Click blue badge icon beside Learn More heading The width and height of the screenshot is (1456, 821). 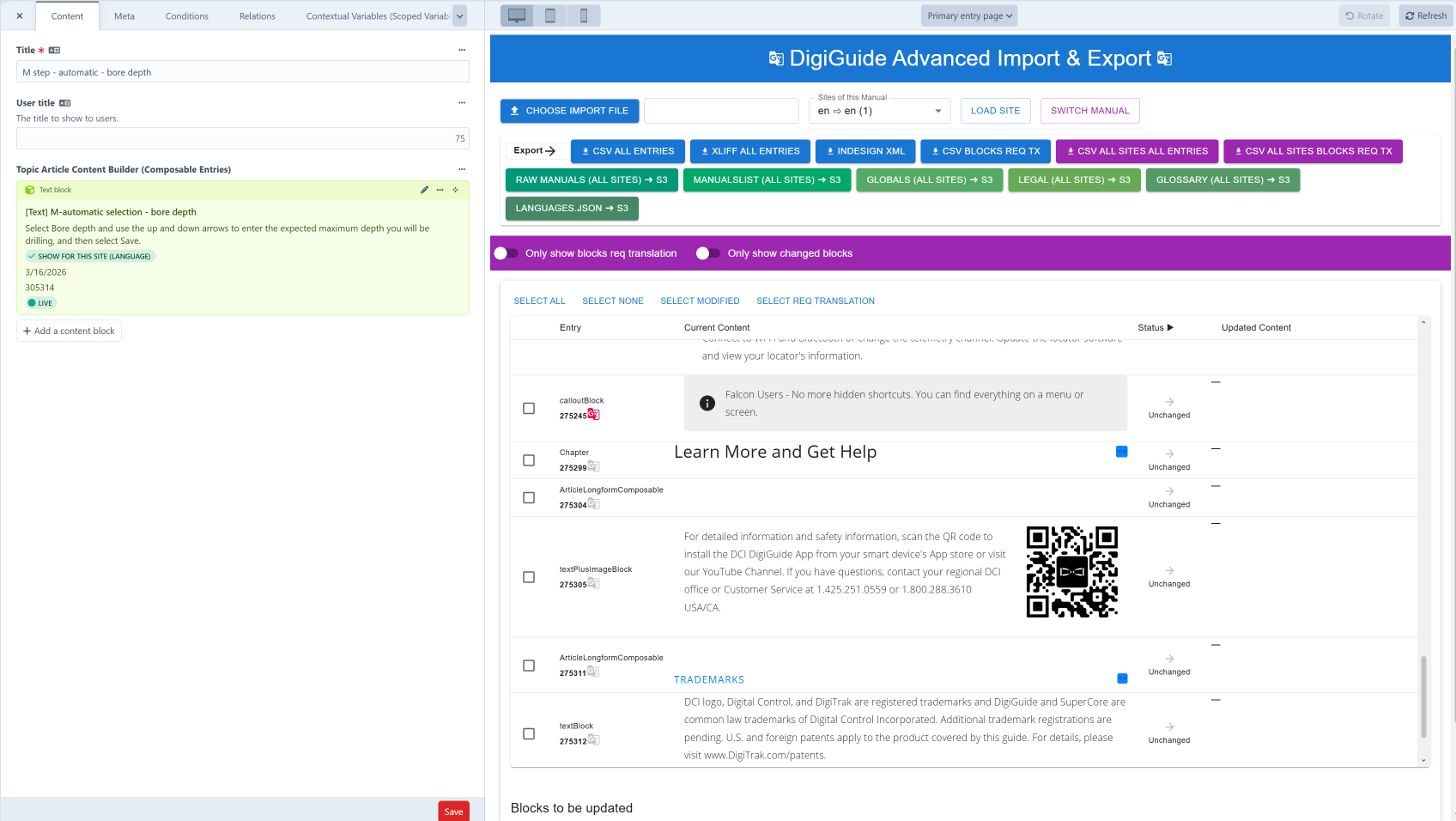tap(1121, 452)
